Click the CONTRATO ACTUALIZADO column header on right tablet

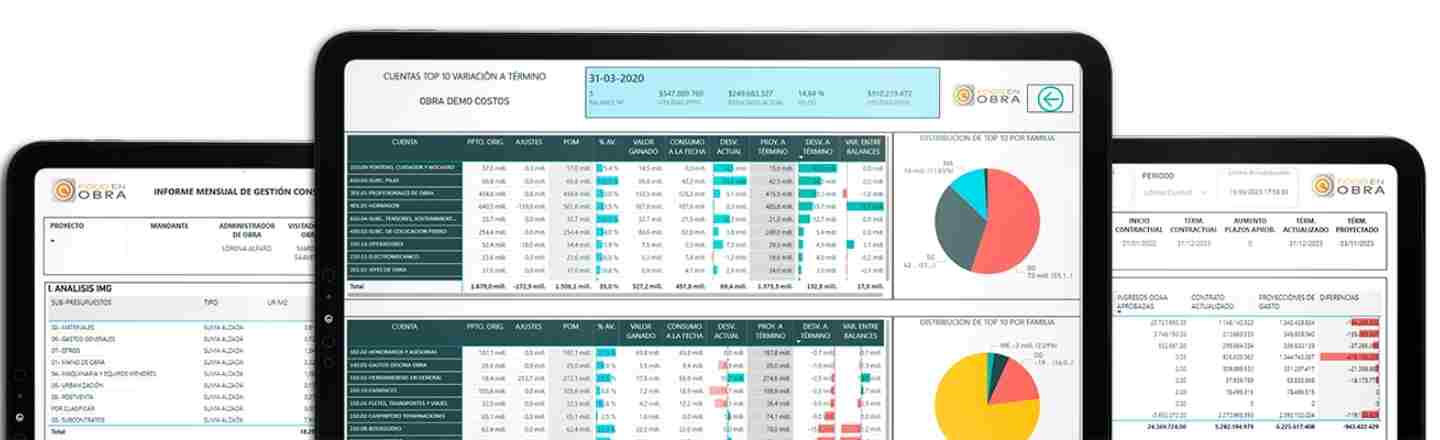coord(1214,301)
